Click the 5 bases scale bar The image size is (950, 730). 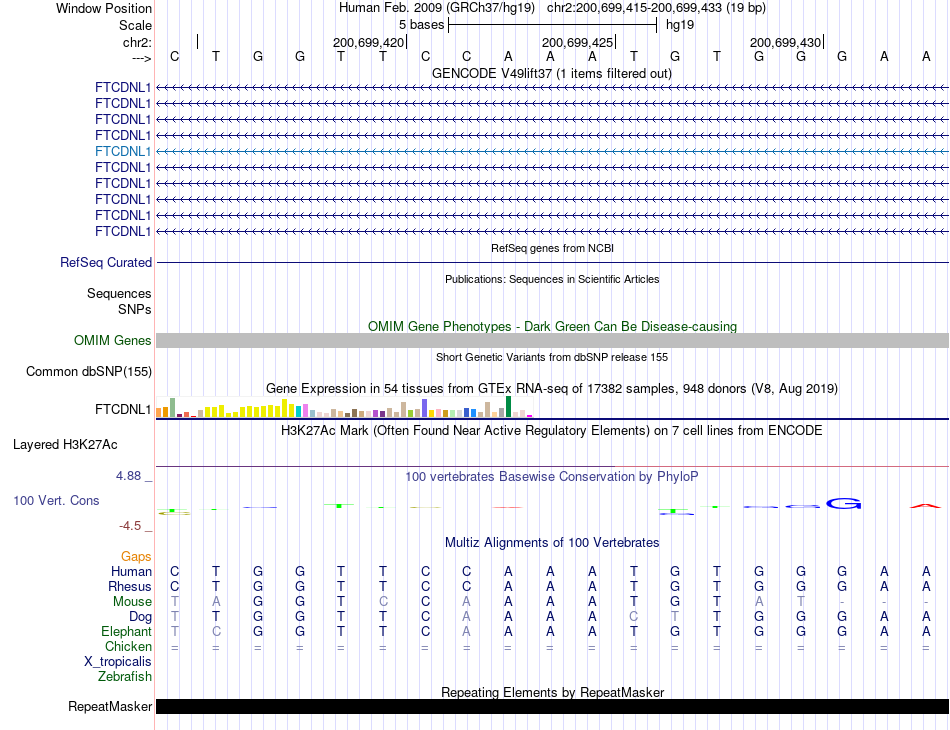pos(552,25)
